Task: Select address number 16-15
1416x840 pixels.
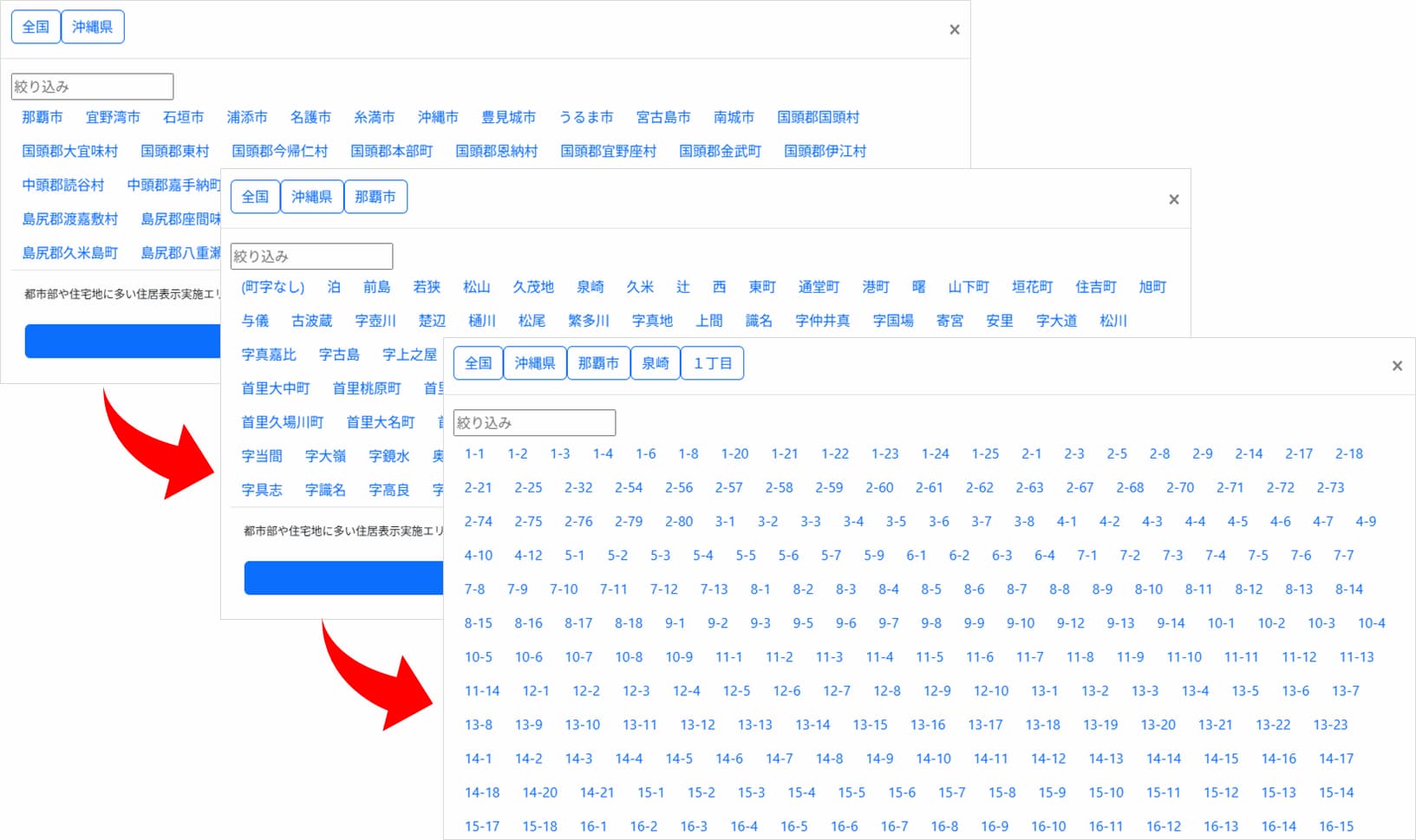Action: click(1335, 826)
